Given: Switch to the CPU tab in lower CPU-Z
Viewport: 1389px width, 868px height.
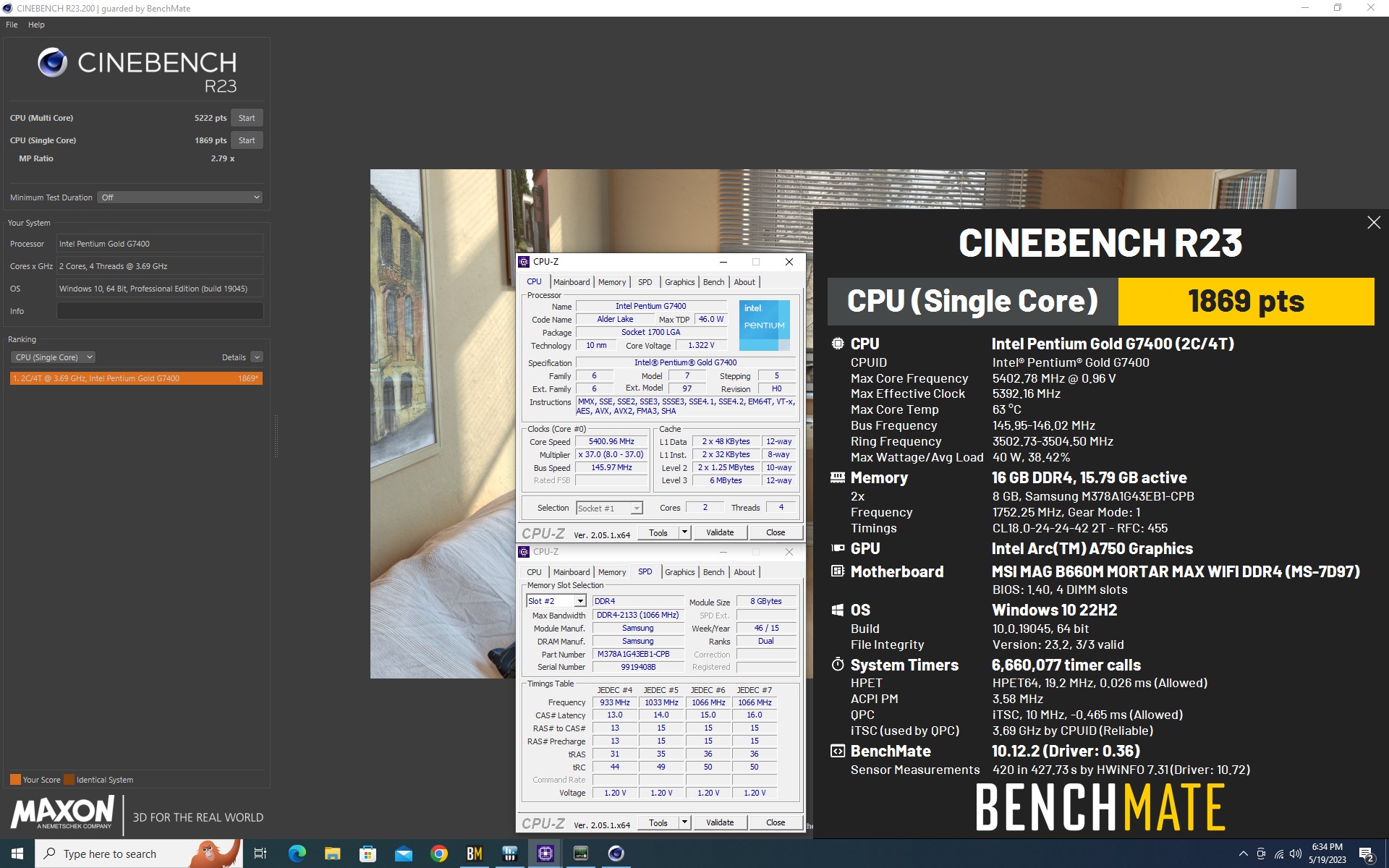Looking at the screenshot, I should coord(534,572).
